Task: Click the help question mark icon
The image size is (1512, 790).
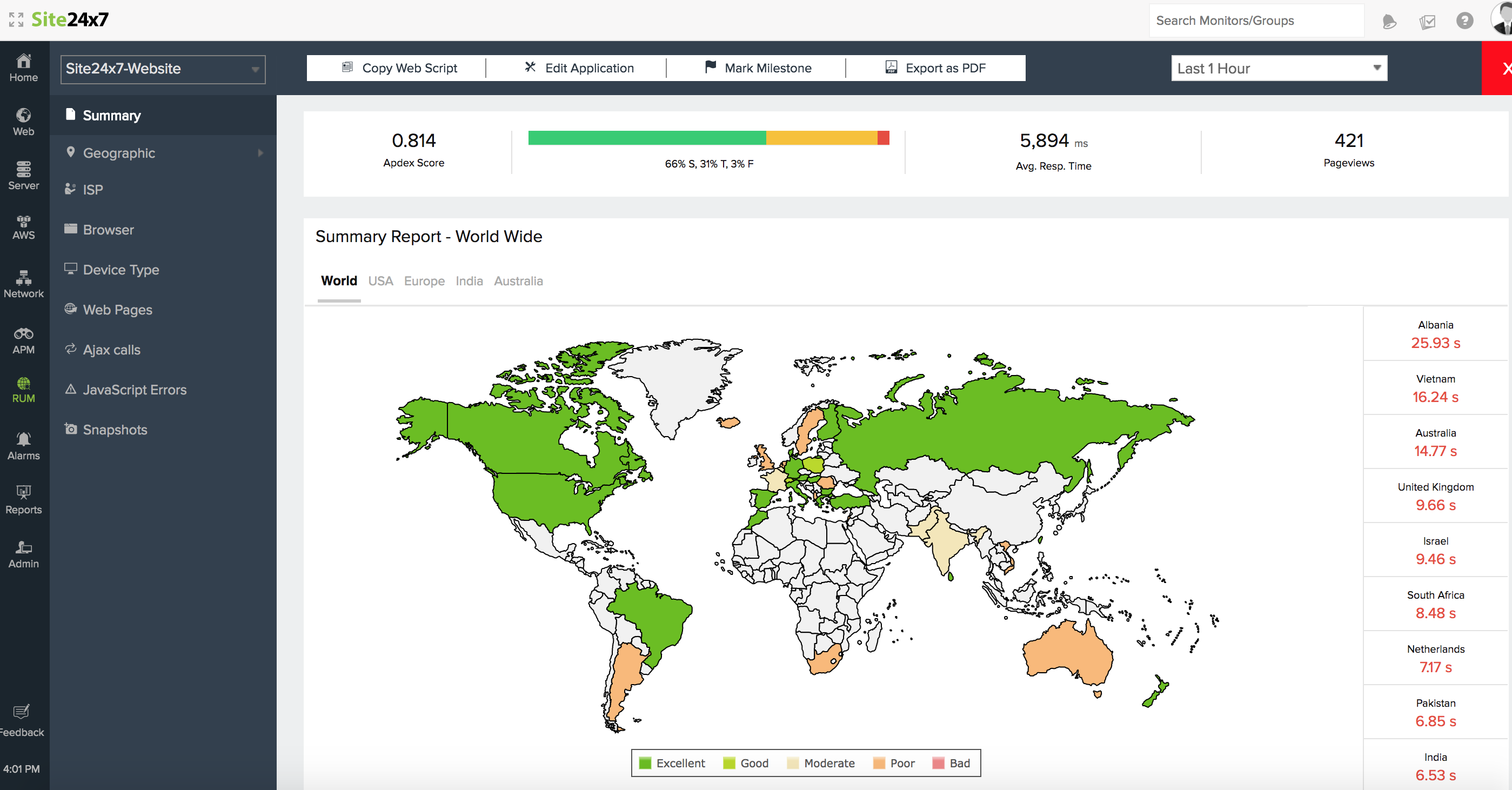Action: pos(1464,21)
